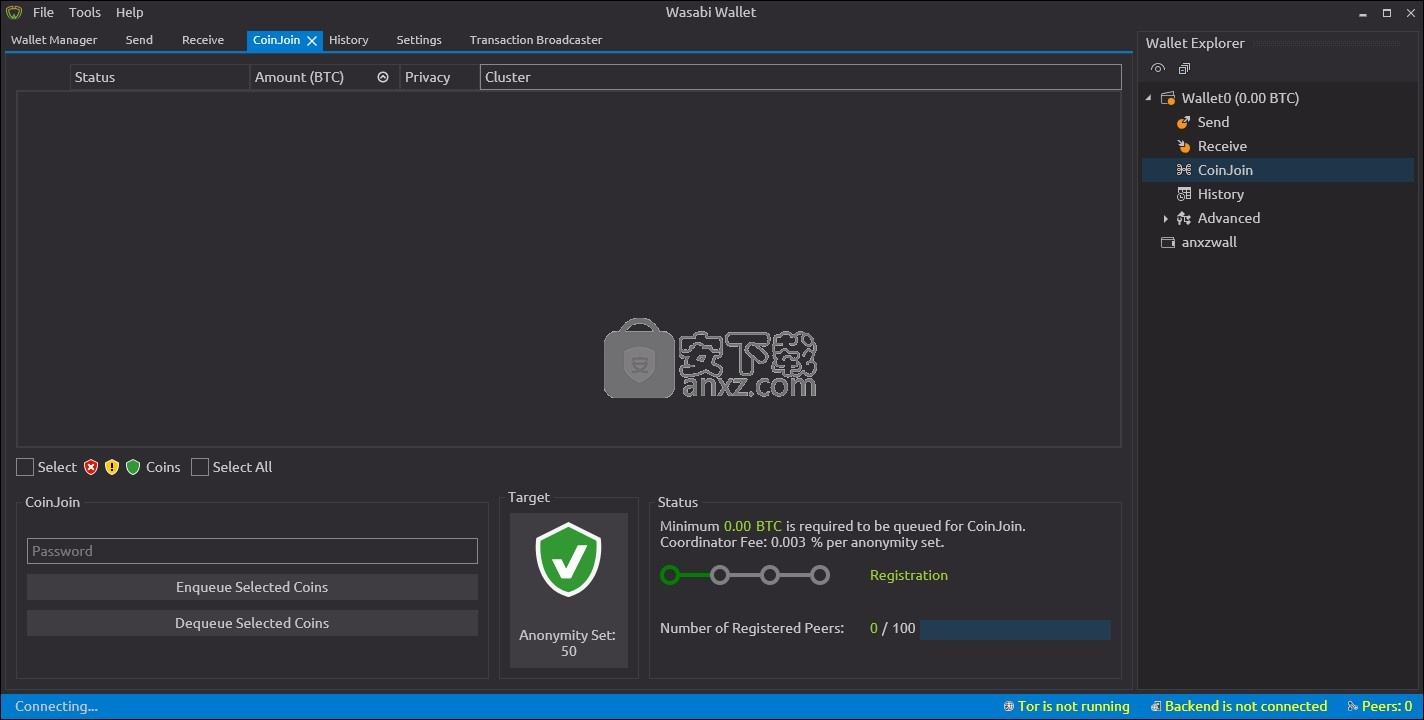1424x720 pixels.
Task: Click the Backend connection status icon
Action: [1156, 707]
